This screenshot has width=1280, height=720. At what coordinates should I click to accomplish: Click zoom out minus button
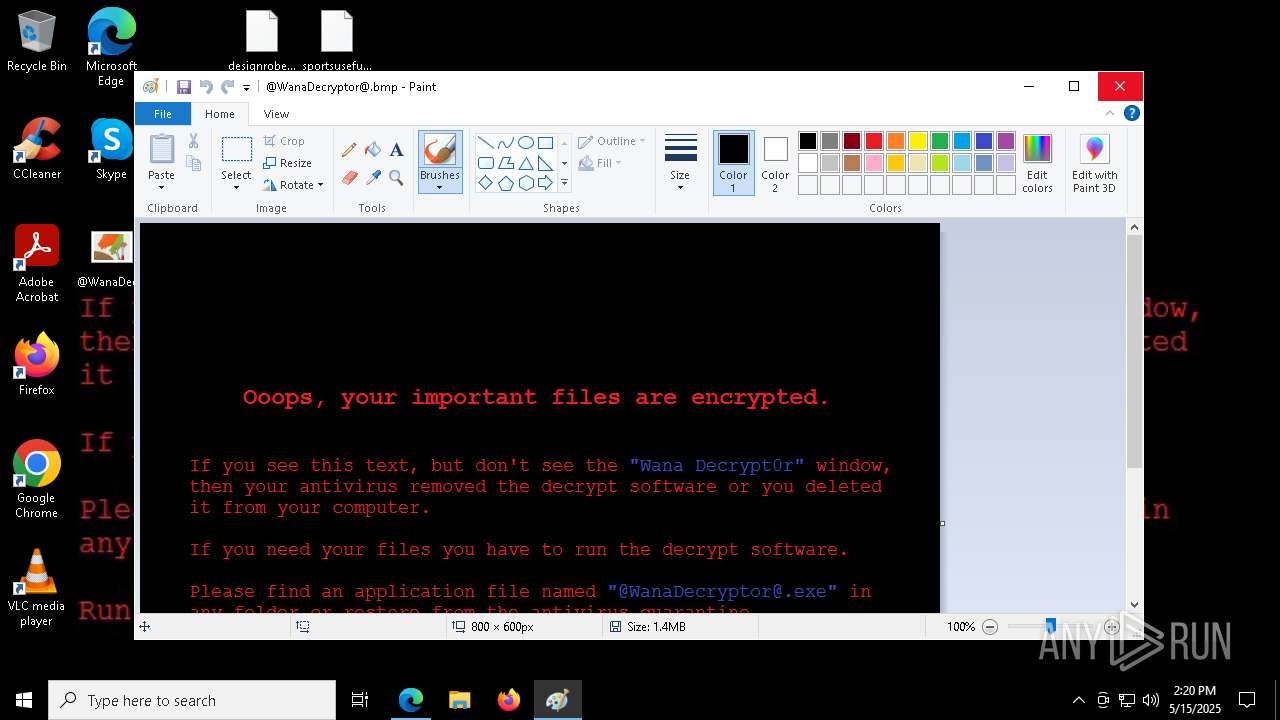(990, 627)
